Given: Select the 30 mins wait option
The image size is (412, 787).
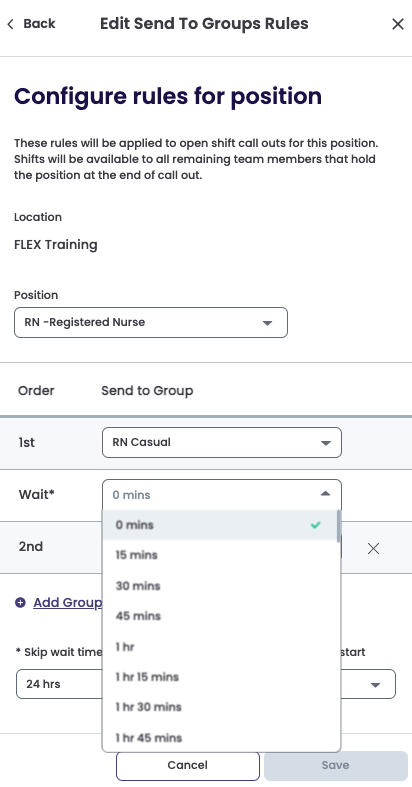Looking at the screenshot, I should coord(221,586).
